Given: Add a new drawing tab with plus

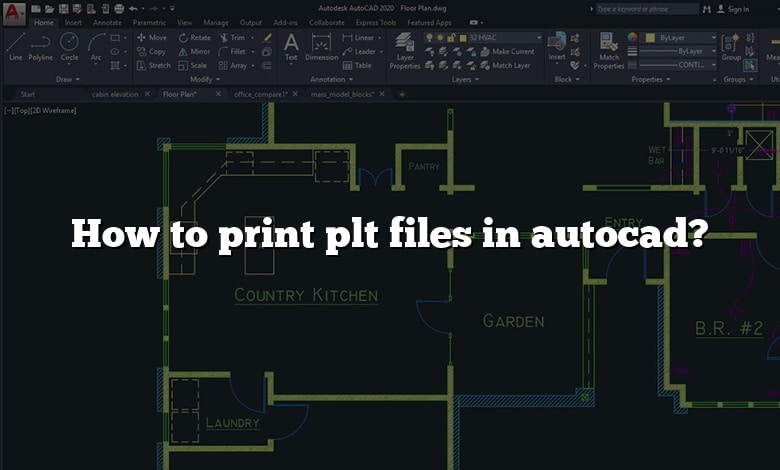Looking at the screenshot, I should [x=402, y=94].
